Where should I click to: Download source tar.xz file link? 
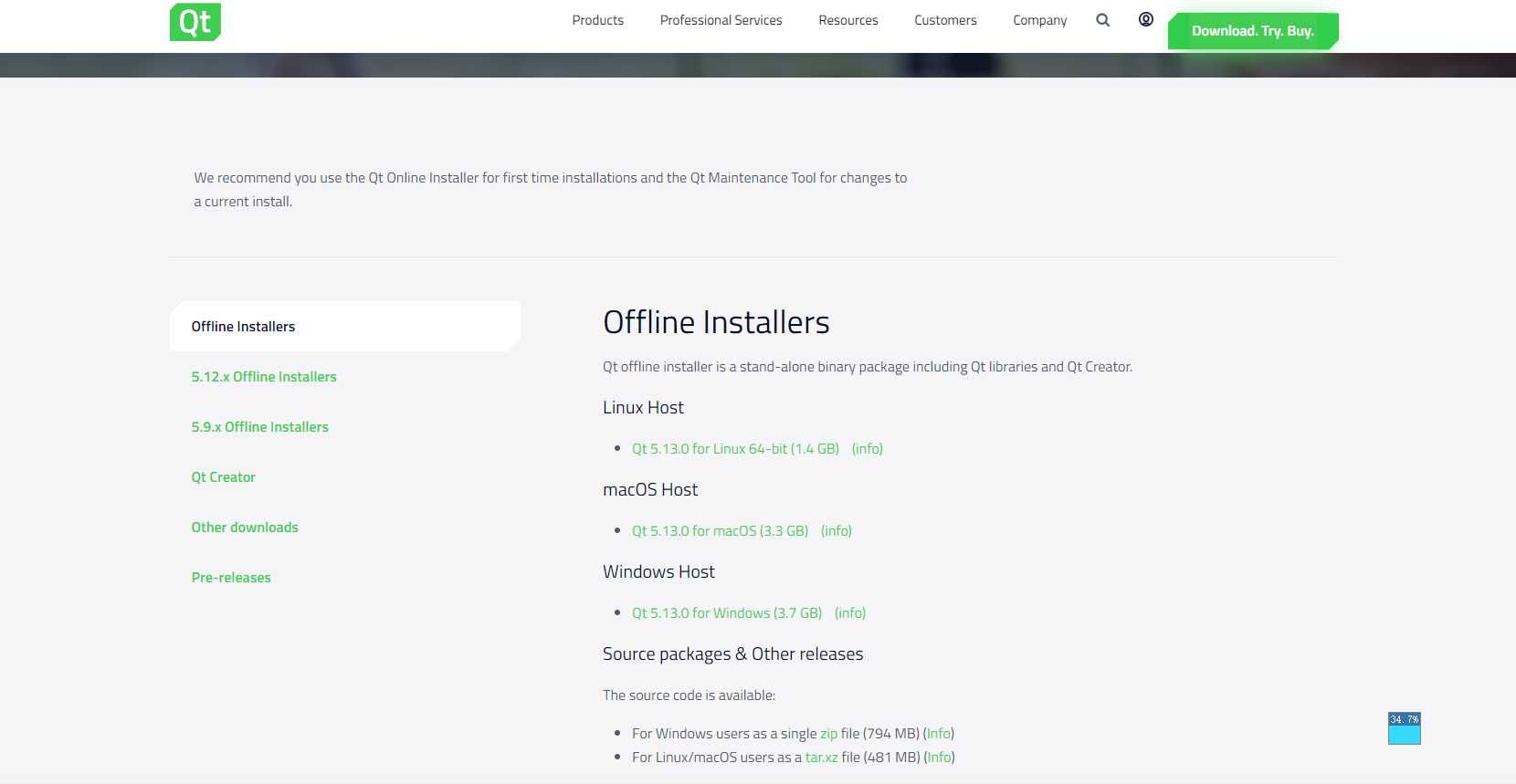(x=821, y=758)
